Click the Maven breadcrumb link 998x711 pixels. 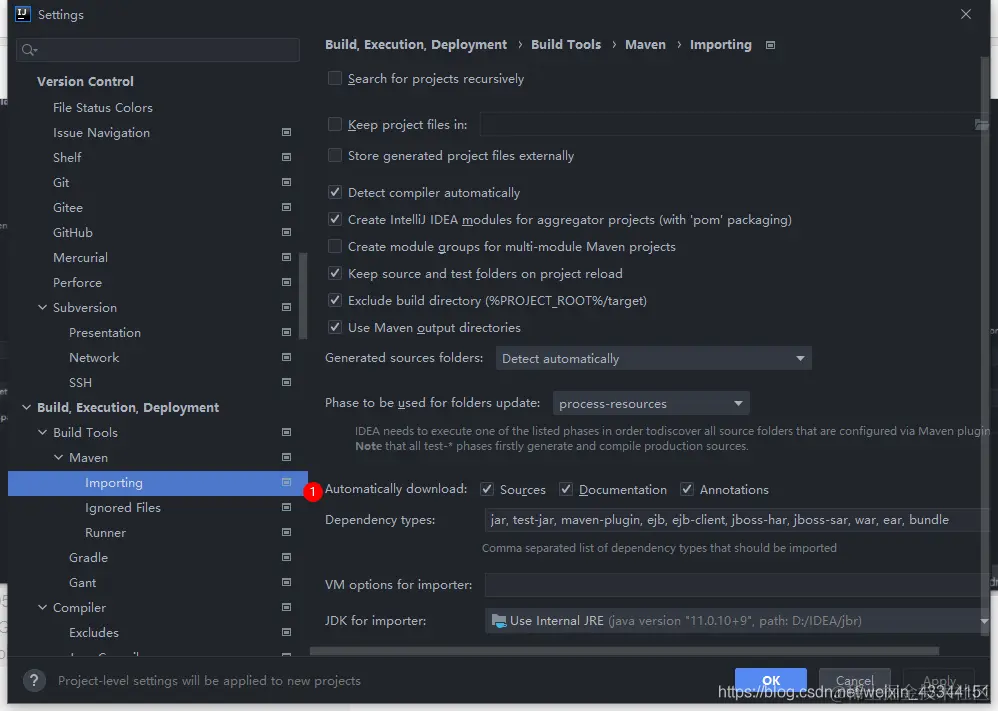coord(645,45)
